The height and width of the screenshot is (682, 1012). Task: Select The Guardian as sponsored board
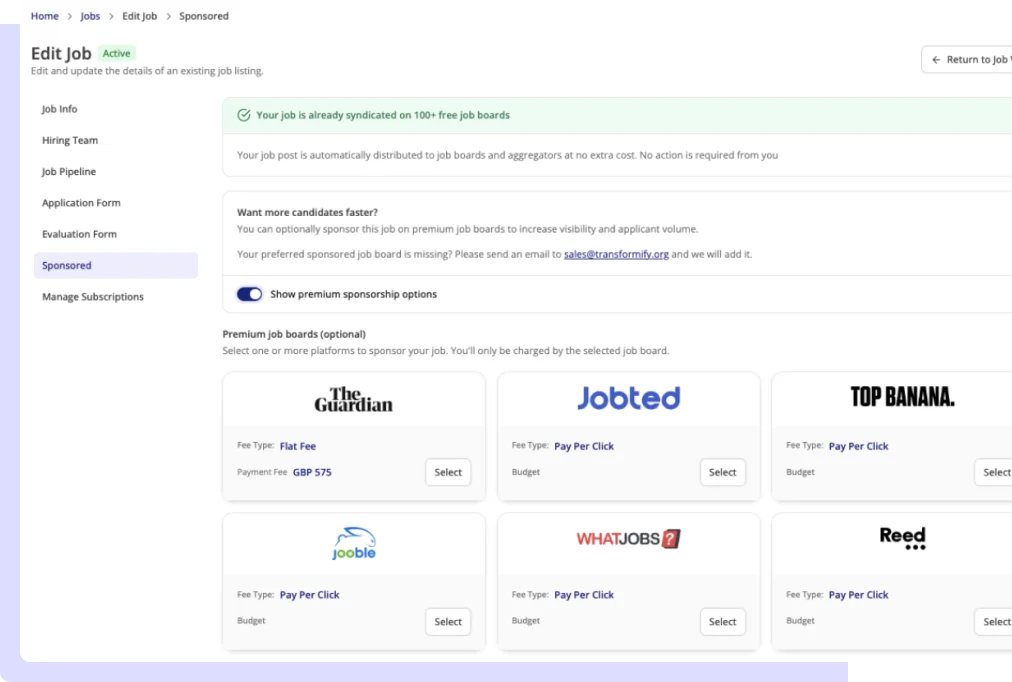pos(447,472)
